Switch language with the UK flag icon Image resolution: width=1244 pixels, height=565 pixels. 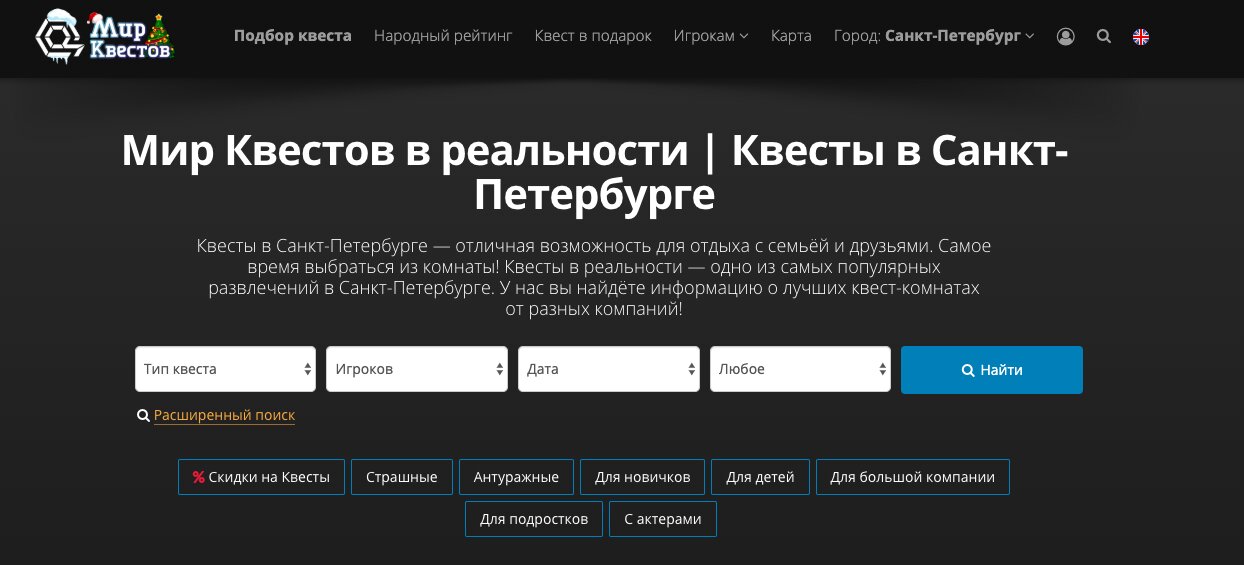pyautogui.click(x=1141, y=36)
